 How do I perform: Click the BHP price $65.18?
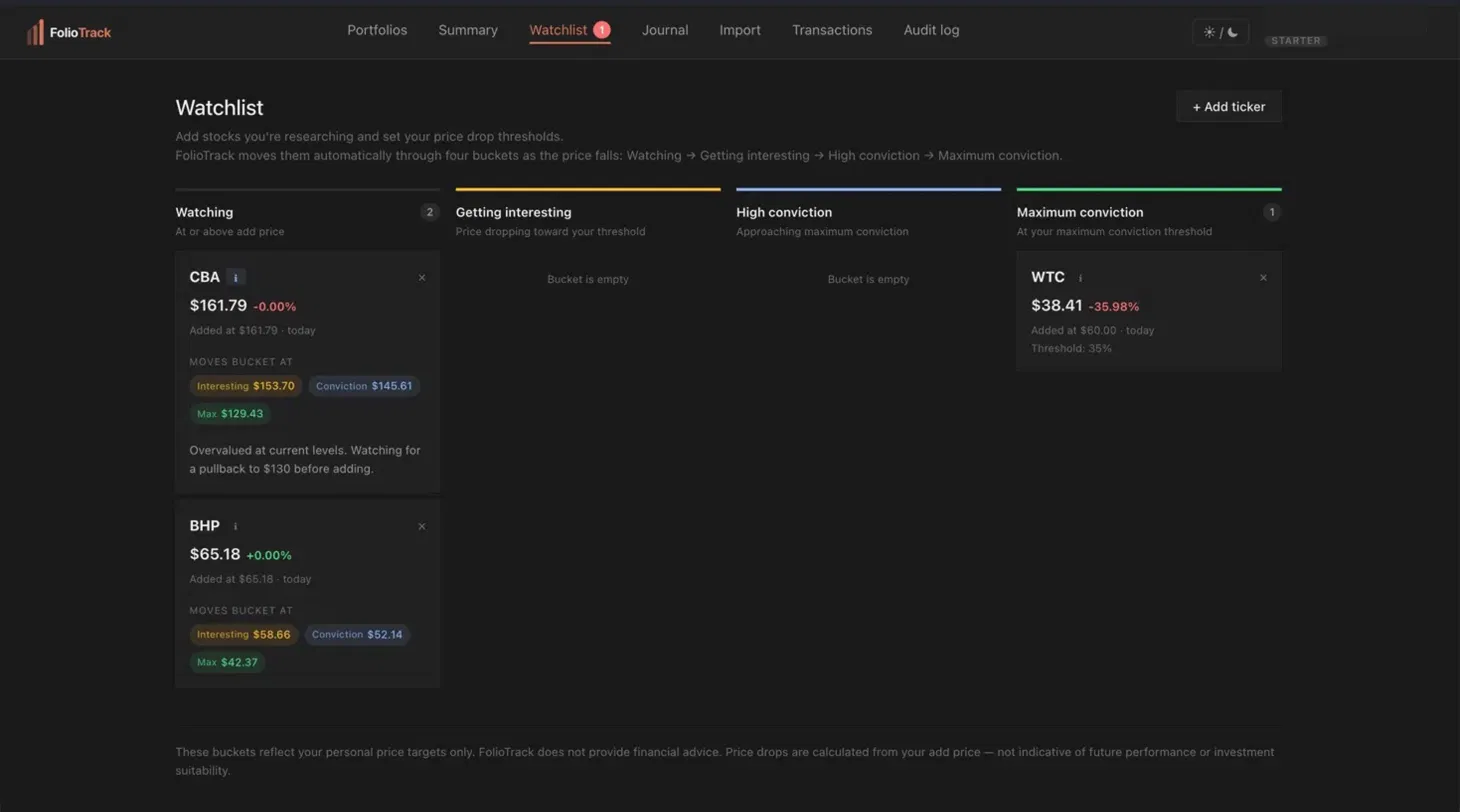coord(215,554)
